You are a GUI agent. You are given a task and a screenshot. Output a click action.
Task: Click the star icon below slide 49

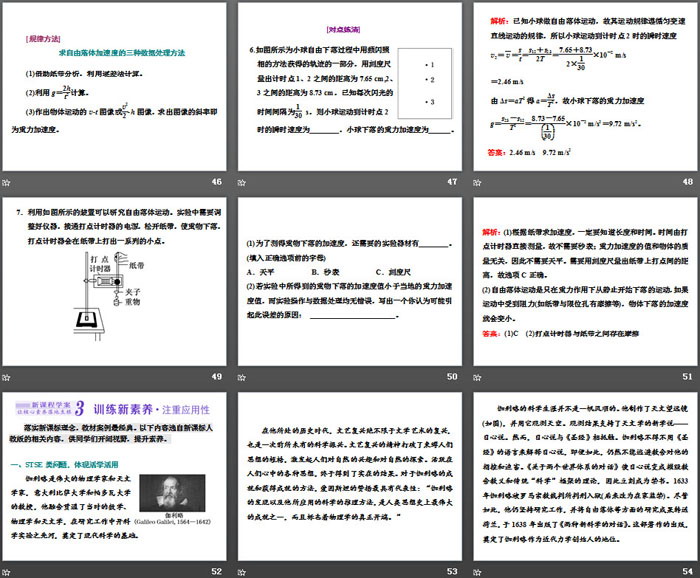[7, 376]
